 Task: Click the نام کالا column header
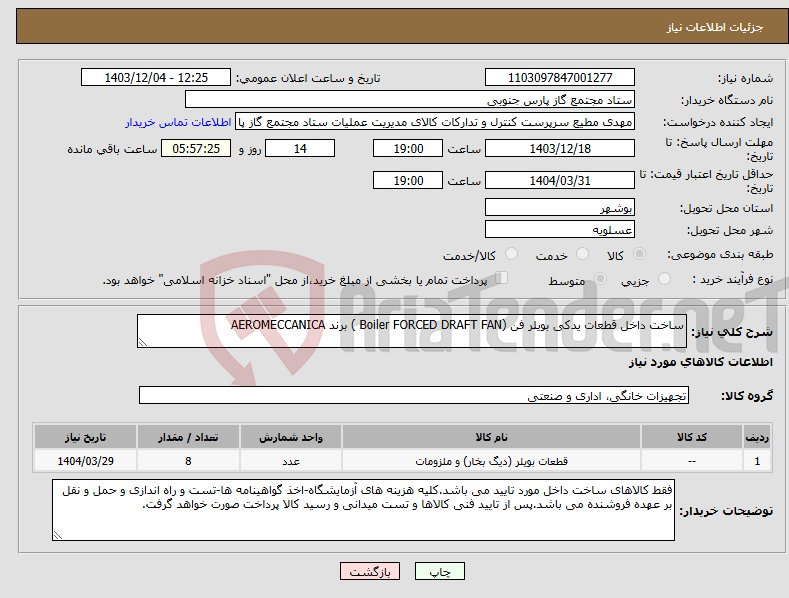tap(491, 437)
